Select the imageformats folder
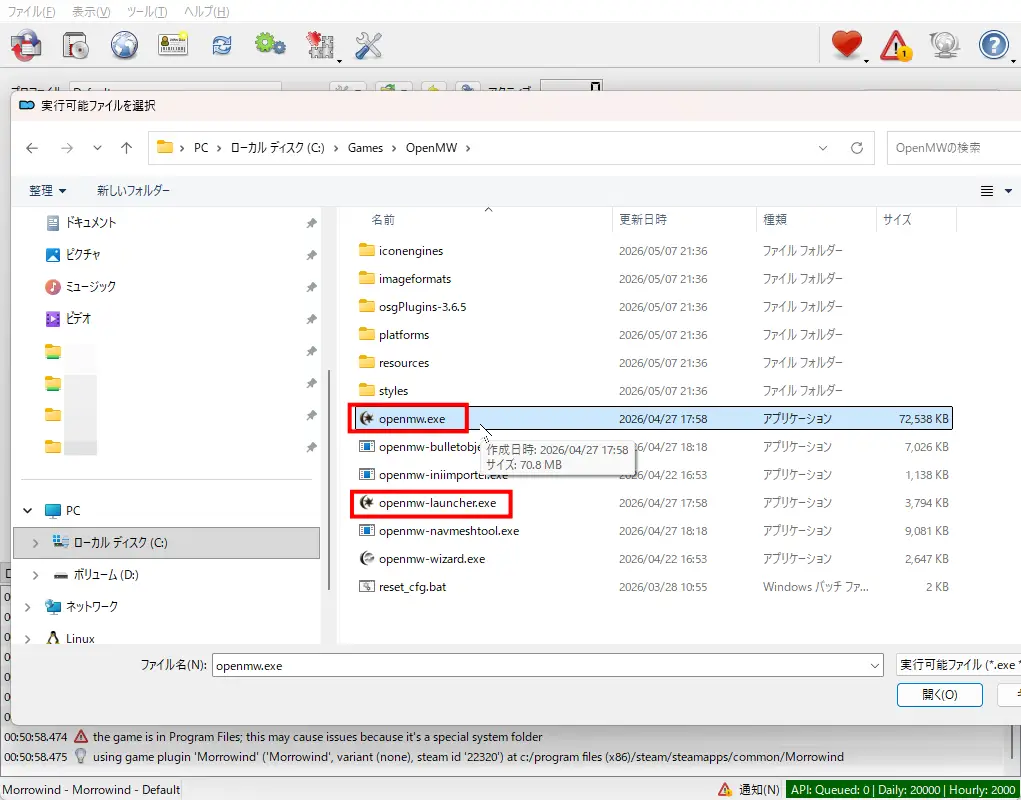Image resolution: width=1021 pixels, height=800 pixels. click(415, 279)
